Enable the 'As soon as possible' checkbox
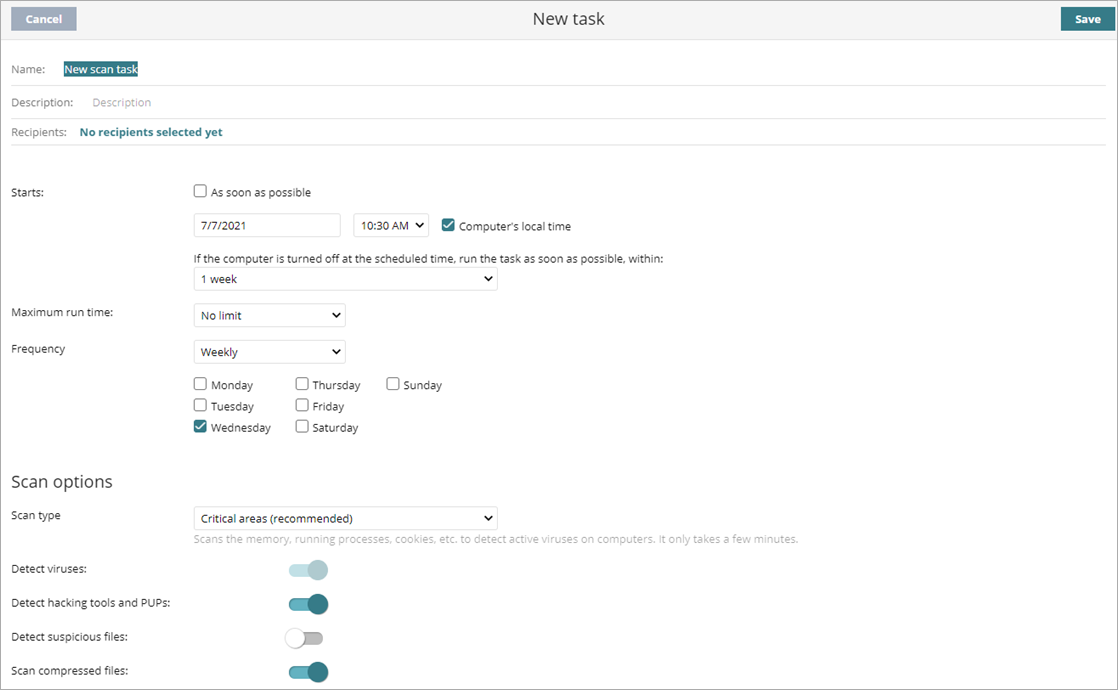 200,191
